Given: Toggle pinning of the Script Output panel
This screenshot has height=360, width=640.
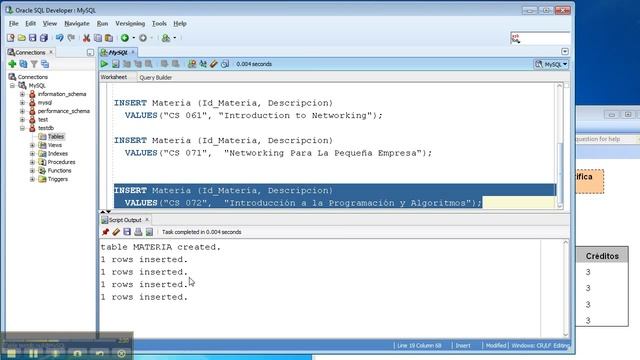Looking at the screenshot, I should 105,232.
